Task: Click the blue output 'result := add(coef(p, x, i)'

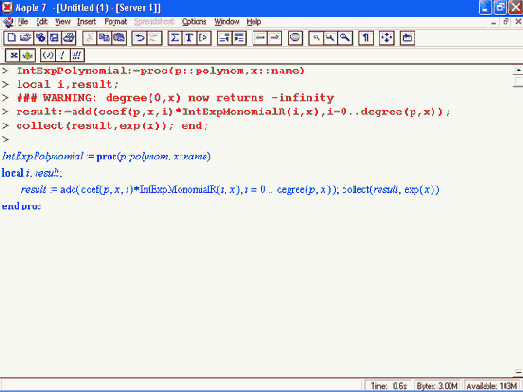Action: pyautogui.click(x=230, y=189)
